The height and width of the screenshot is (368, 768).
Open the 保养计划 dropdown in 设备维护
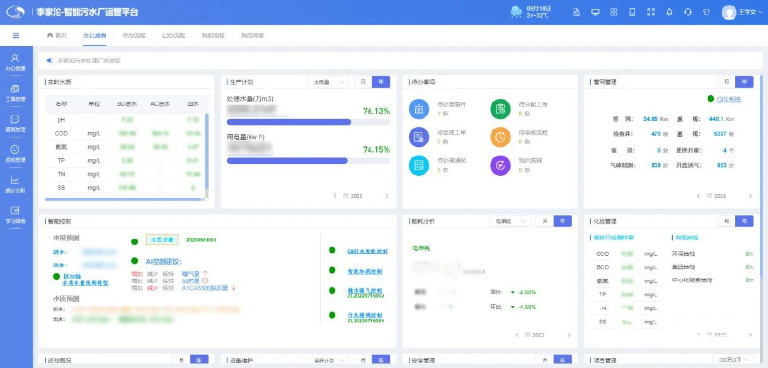tap(328, 361)
